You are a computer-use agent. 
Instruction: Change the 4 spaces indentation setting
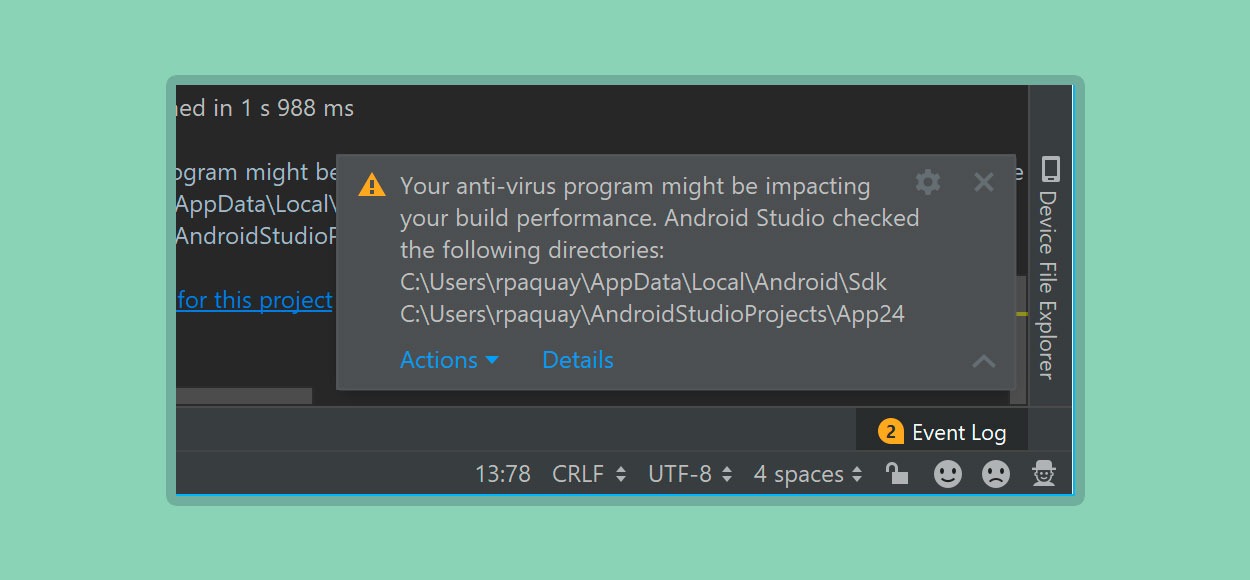808,474
